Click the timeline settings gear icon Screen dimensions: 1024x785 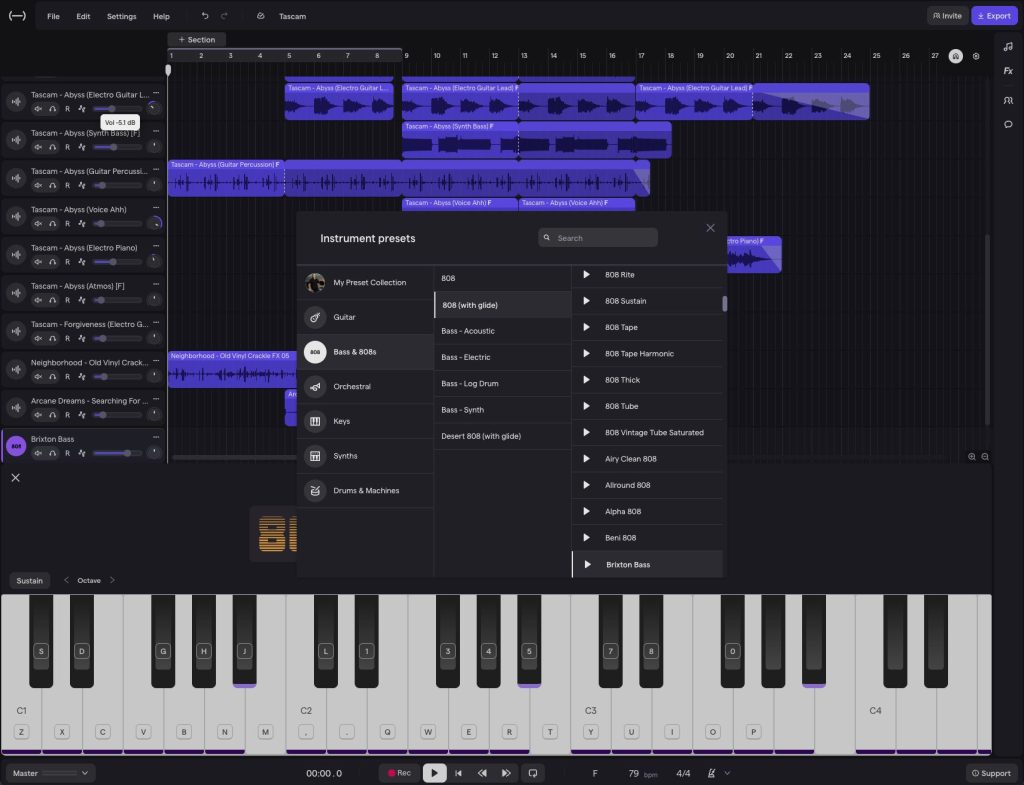(976, 56)
